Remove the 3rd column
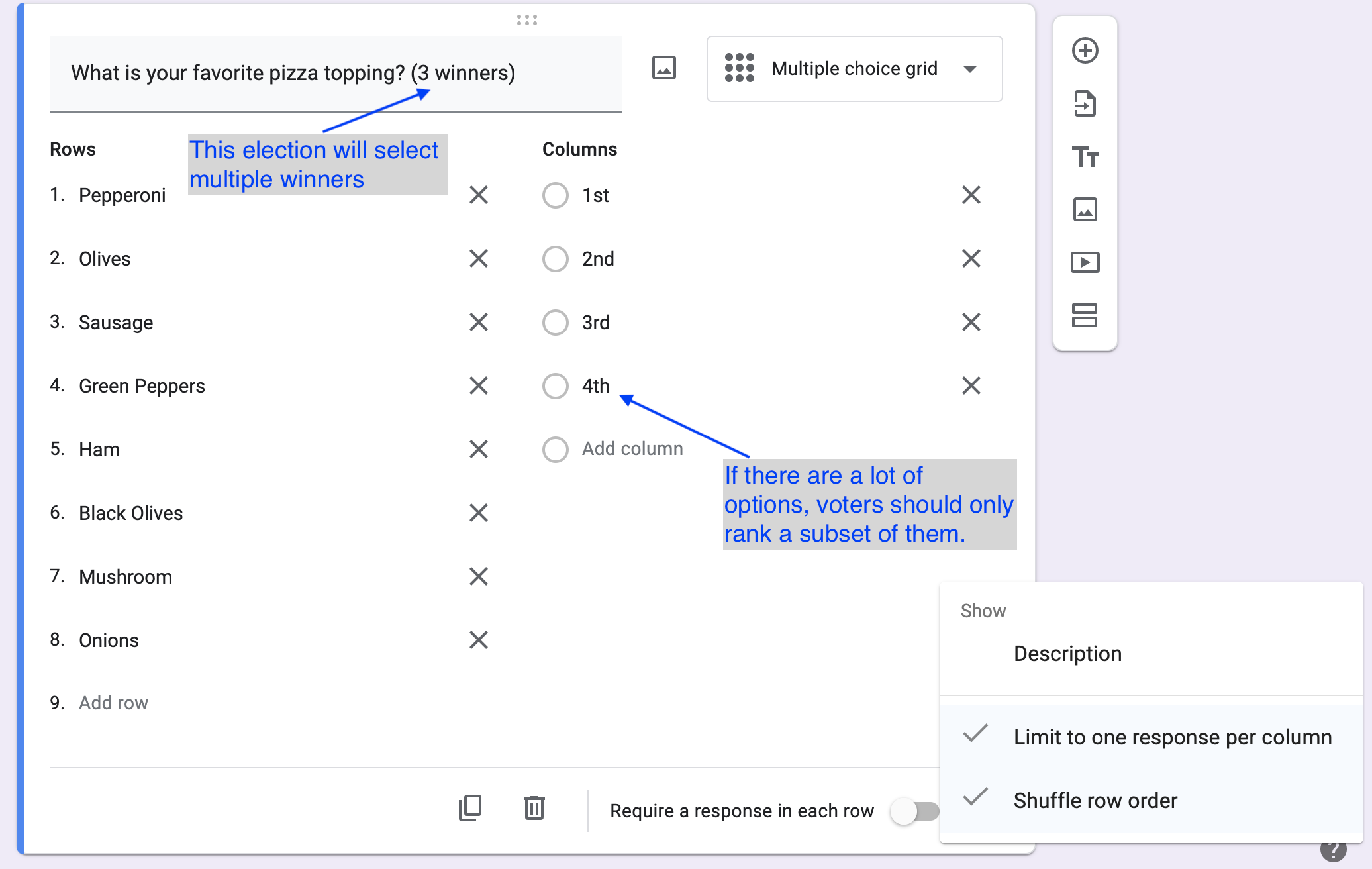The image size is (1372, 869). coord(971,323)
